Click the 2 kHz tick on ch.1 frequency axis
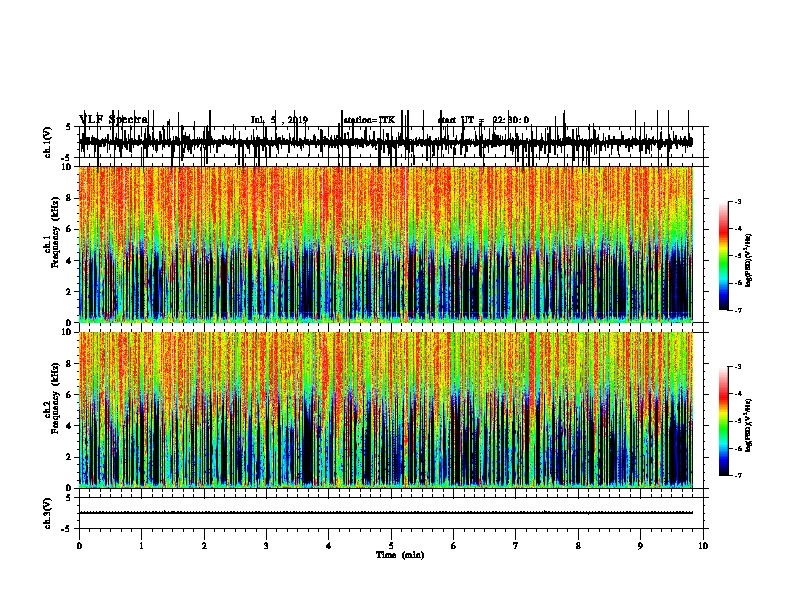 pyautogui.click(x=69, y=292)
